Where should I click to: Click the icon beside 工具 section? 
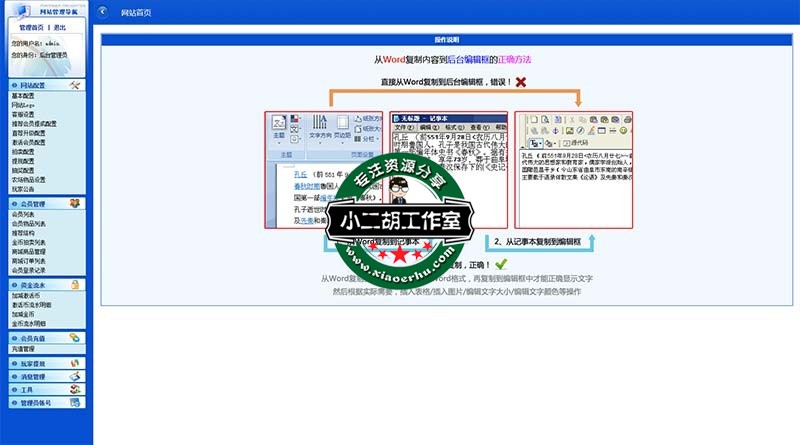(x=75, y=389)
